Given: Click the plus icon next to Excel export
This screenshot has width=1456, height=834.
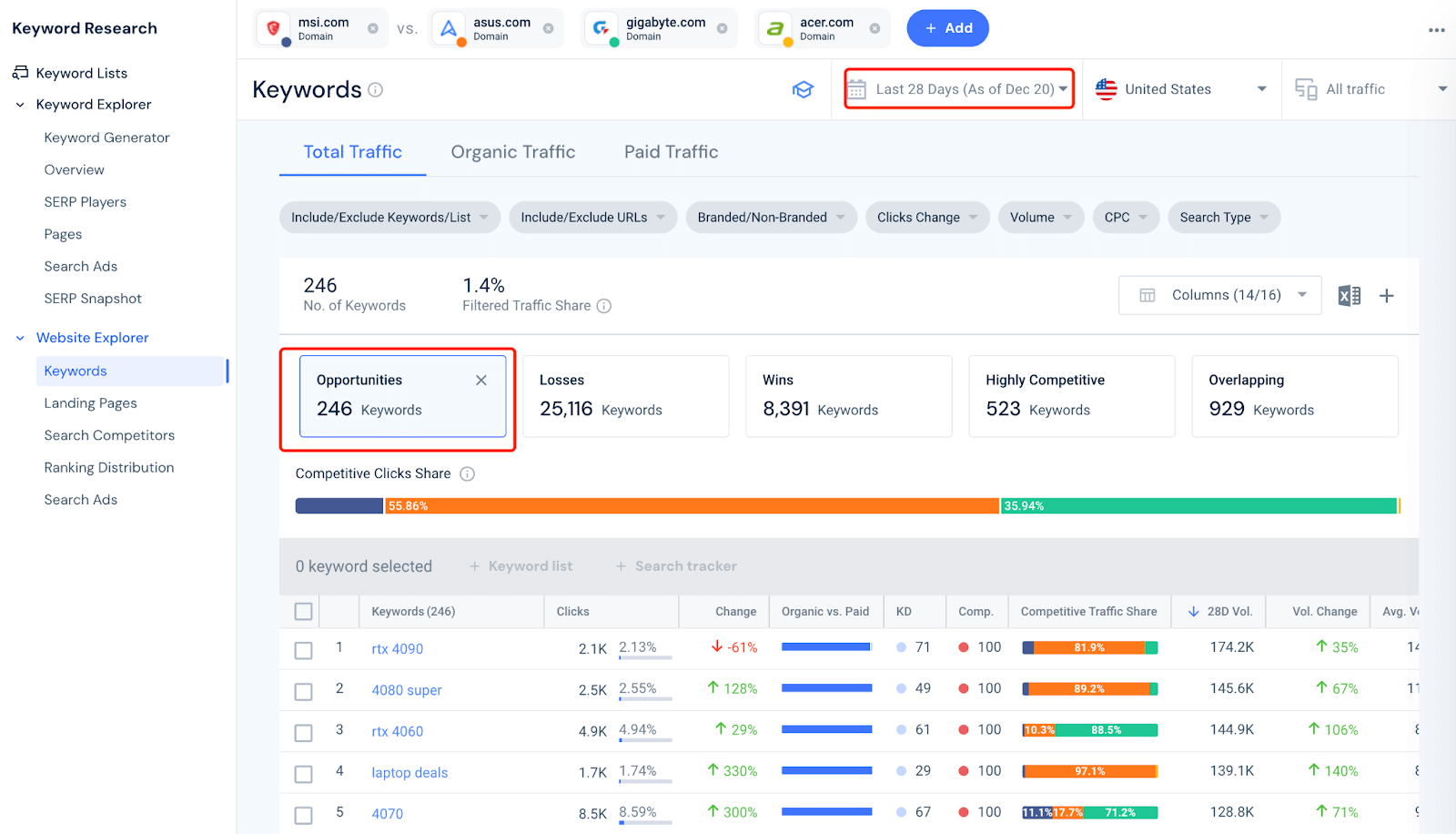Looking at the screenshot, I should coord(1386,296).
